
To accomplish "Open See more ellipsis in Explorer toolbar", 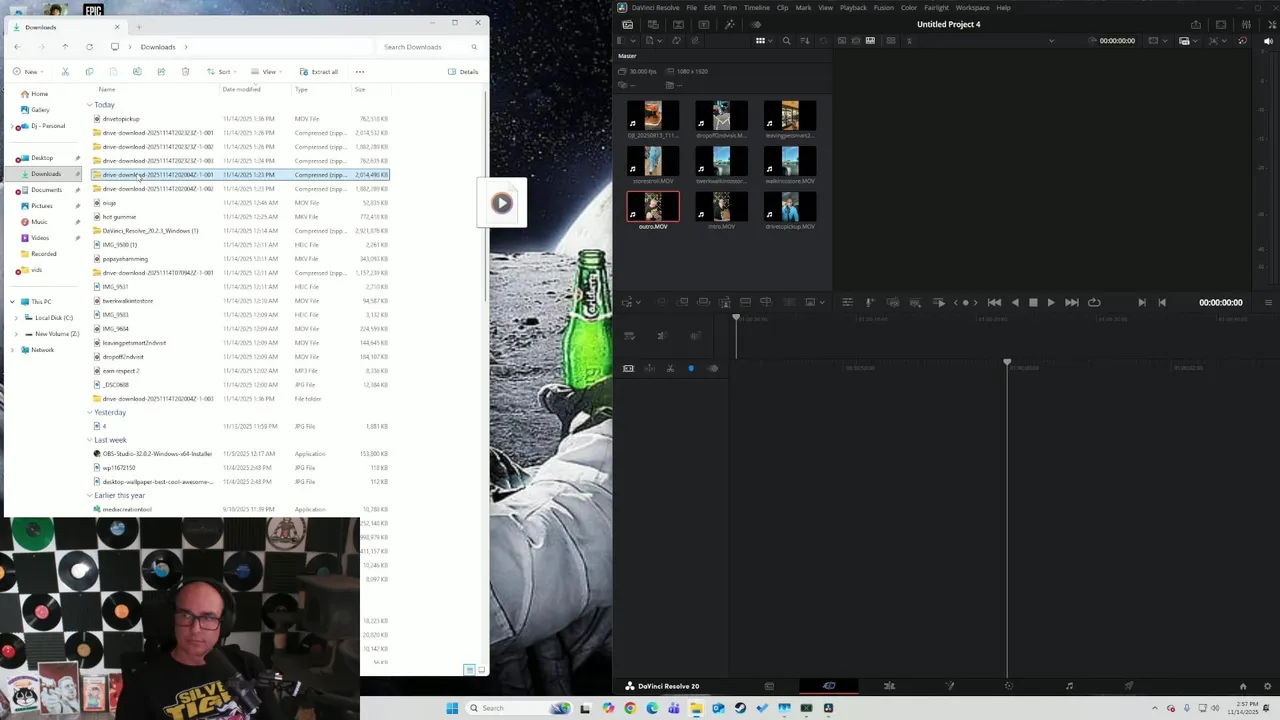I will 360,72.
